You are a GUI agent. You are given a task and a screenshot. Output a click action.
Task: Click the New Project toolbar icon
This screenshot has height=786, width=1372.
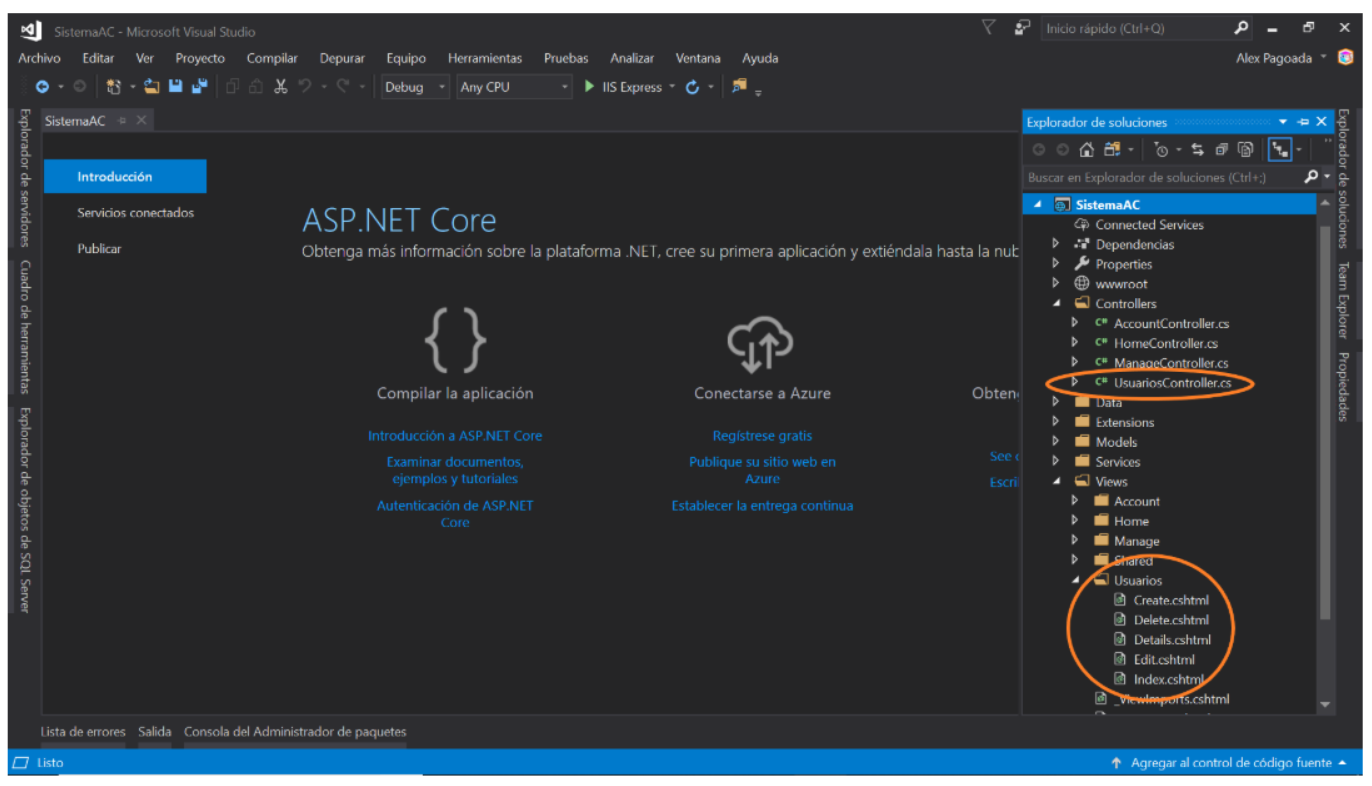[114, 87]
